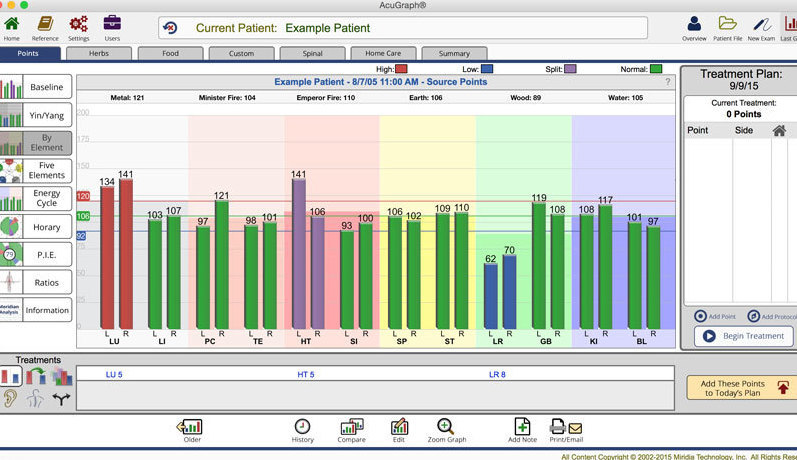Click Add These Points to Today's Plan
The image size is (797, 460).
741,388
